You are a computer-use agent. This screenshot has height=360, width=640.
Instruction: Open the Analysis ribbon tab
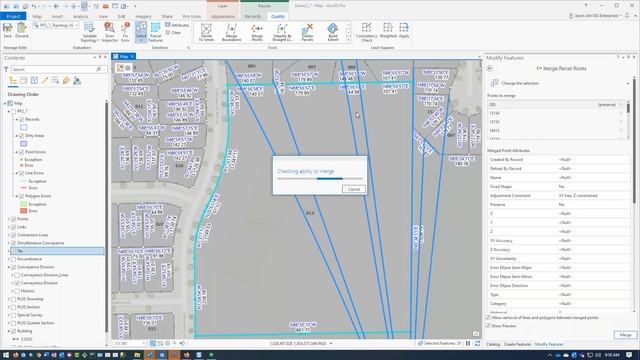80,17
